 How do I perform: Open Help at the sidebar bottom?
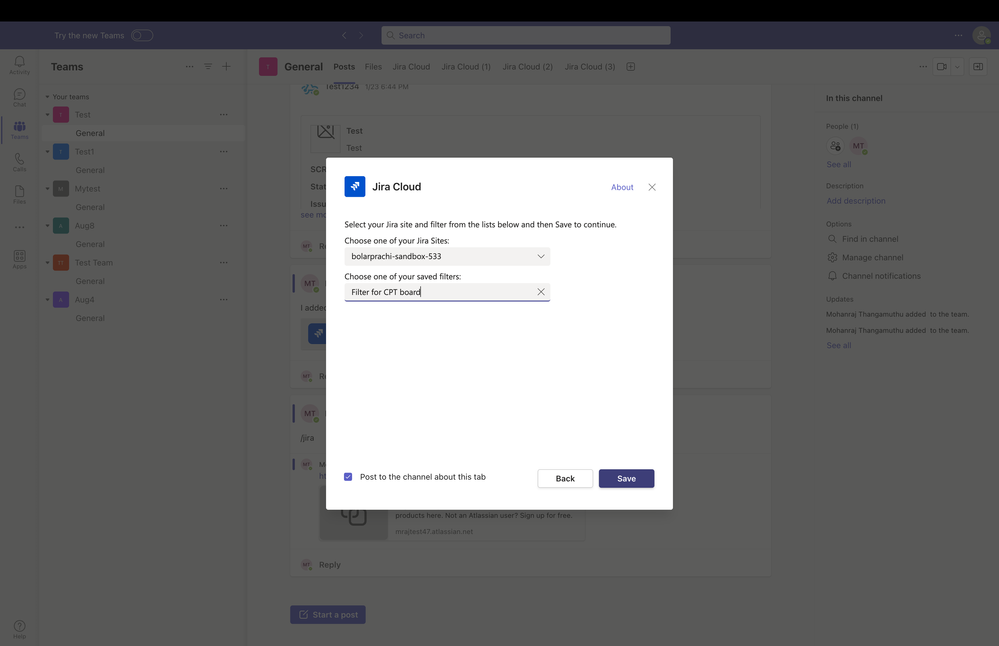tap(19, 629)
